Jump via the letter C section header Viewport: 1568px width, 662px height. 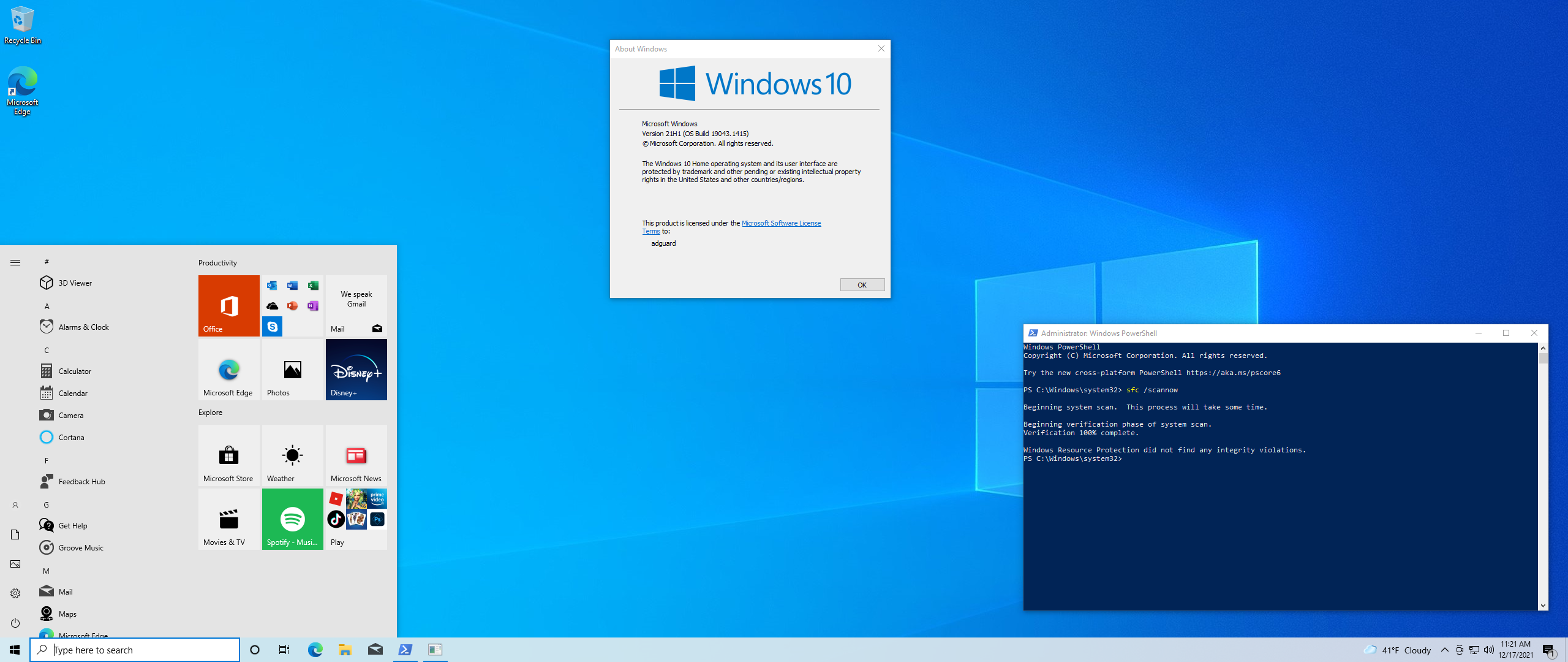coord(47,350)
